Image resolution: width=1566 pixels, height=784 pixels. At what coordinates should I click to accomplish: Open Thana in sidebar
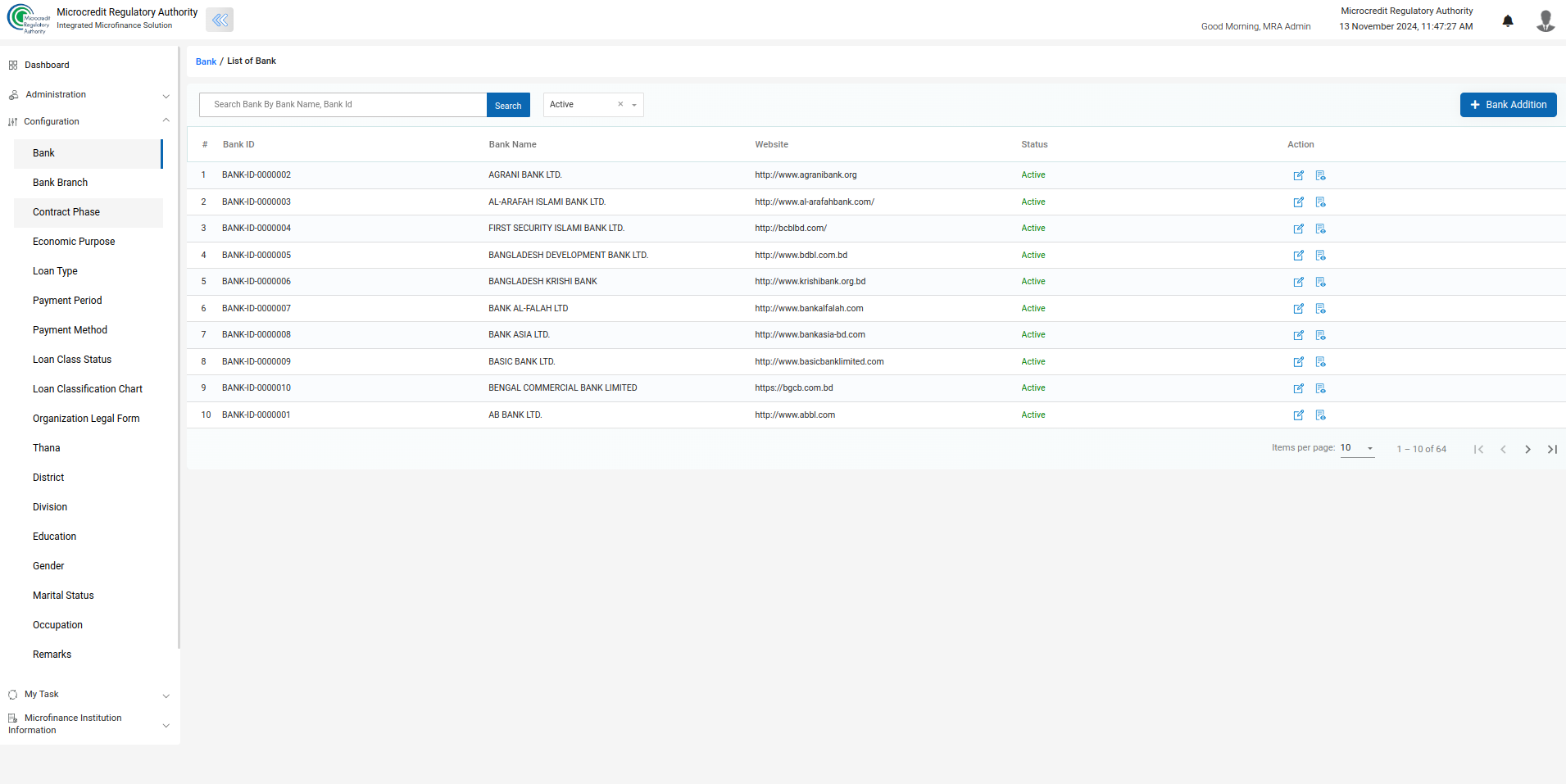coord(89,448)
